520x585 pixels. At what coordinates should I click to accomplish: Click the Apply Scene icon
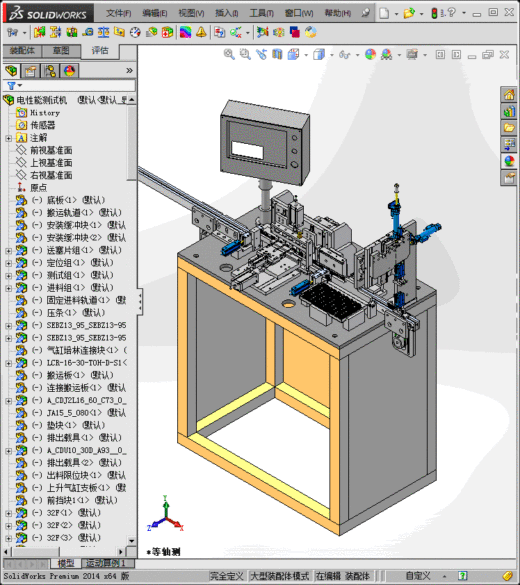tap(386, 54)
